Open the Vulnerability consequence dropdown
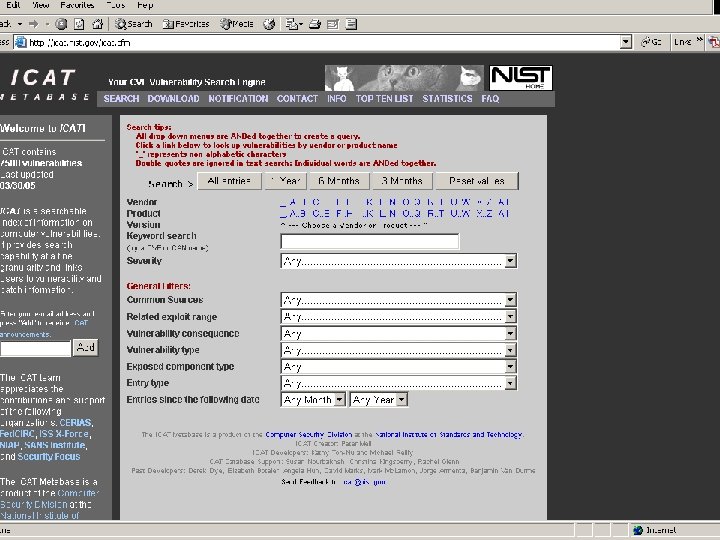This screenshot has height=540, width=720. point(399,333)
